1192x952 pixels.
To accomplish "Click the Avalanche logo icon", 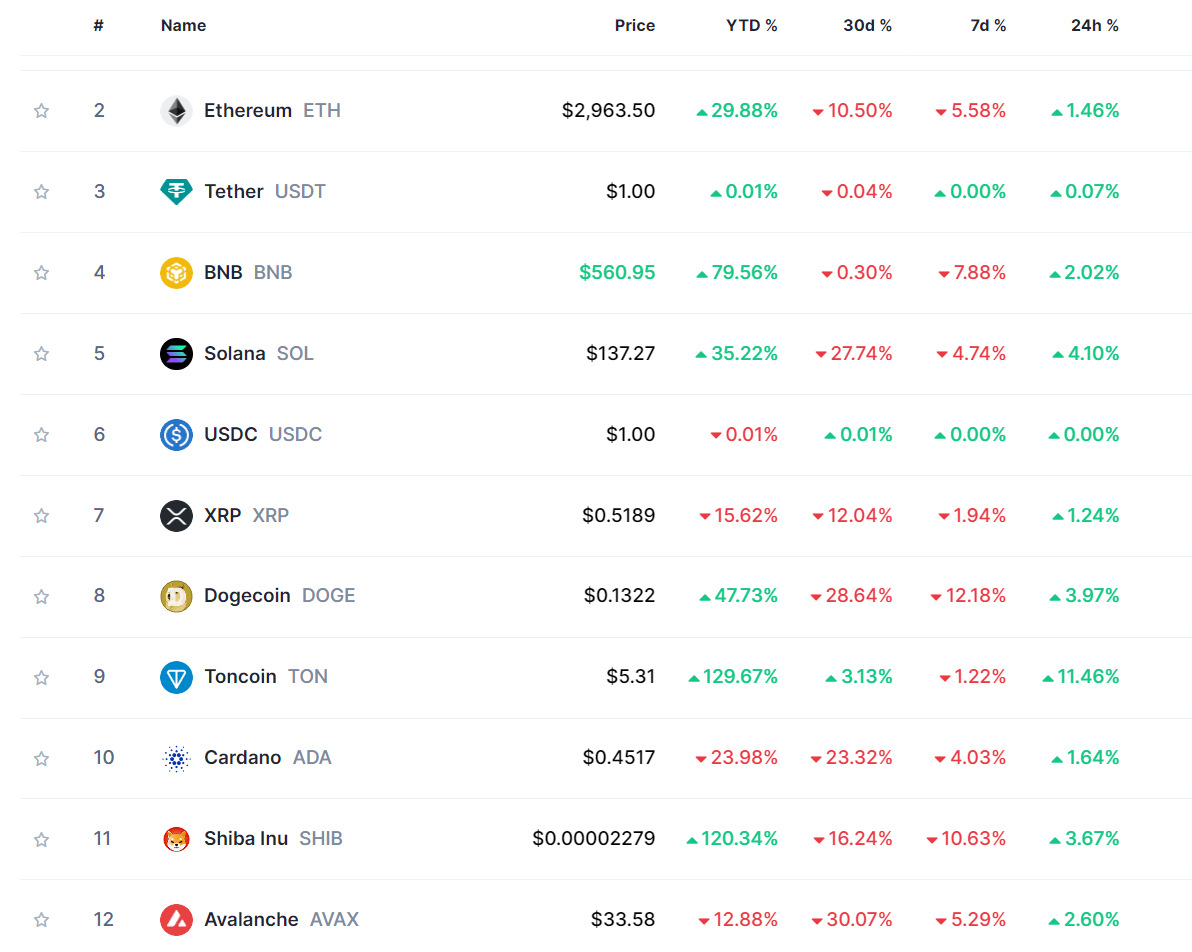I will pos(177,920).
